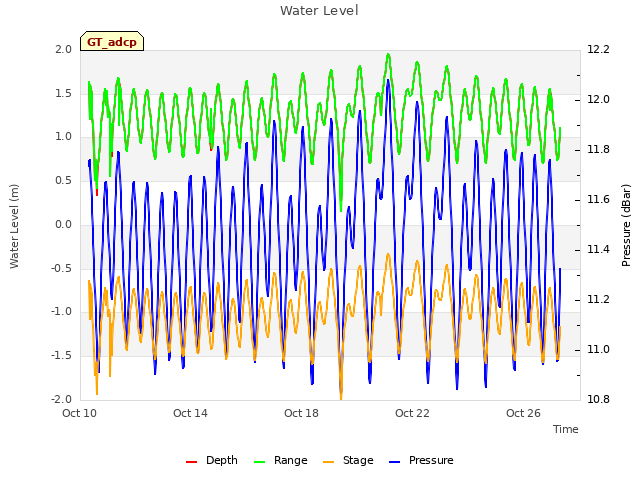Click the Oct 26 tick label

pos(523,413)
